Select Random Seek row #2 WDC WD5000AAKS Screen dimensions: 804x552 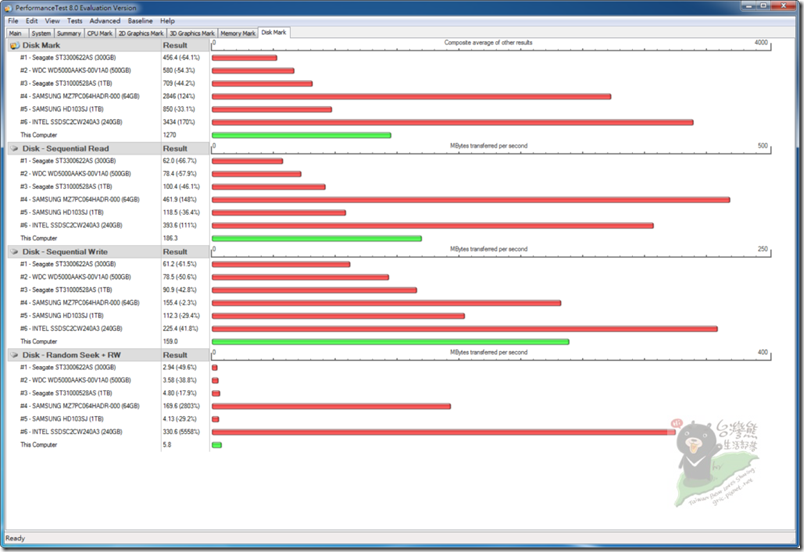coord(75,380)
